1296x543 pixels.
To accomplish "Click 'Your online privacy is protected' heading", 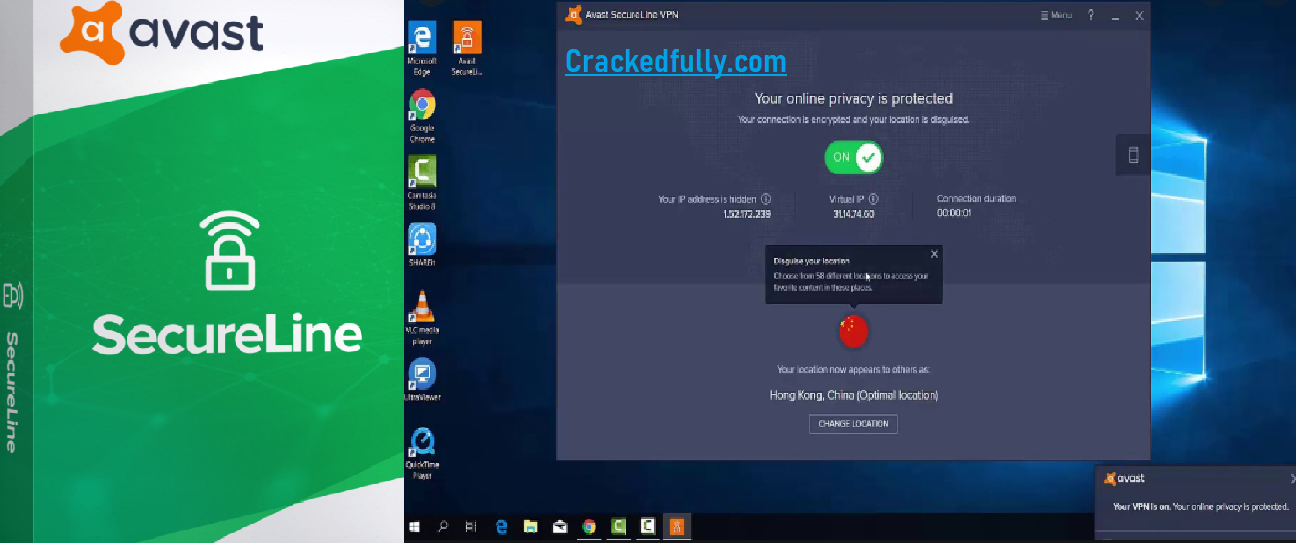I will [x=853, y=98].
